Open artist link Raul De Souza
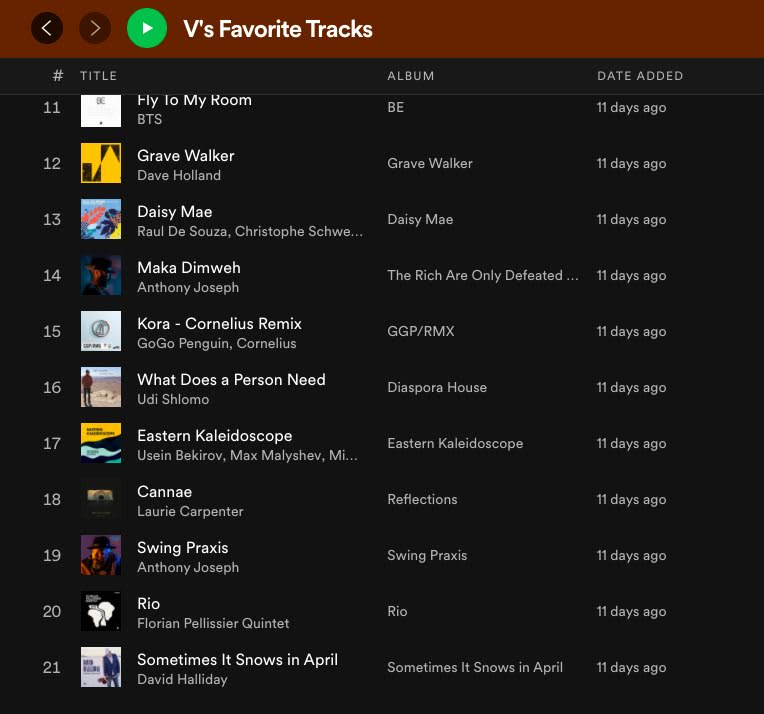This screenshot has height=714, width=764. point(183,232)
